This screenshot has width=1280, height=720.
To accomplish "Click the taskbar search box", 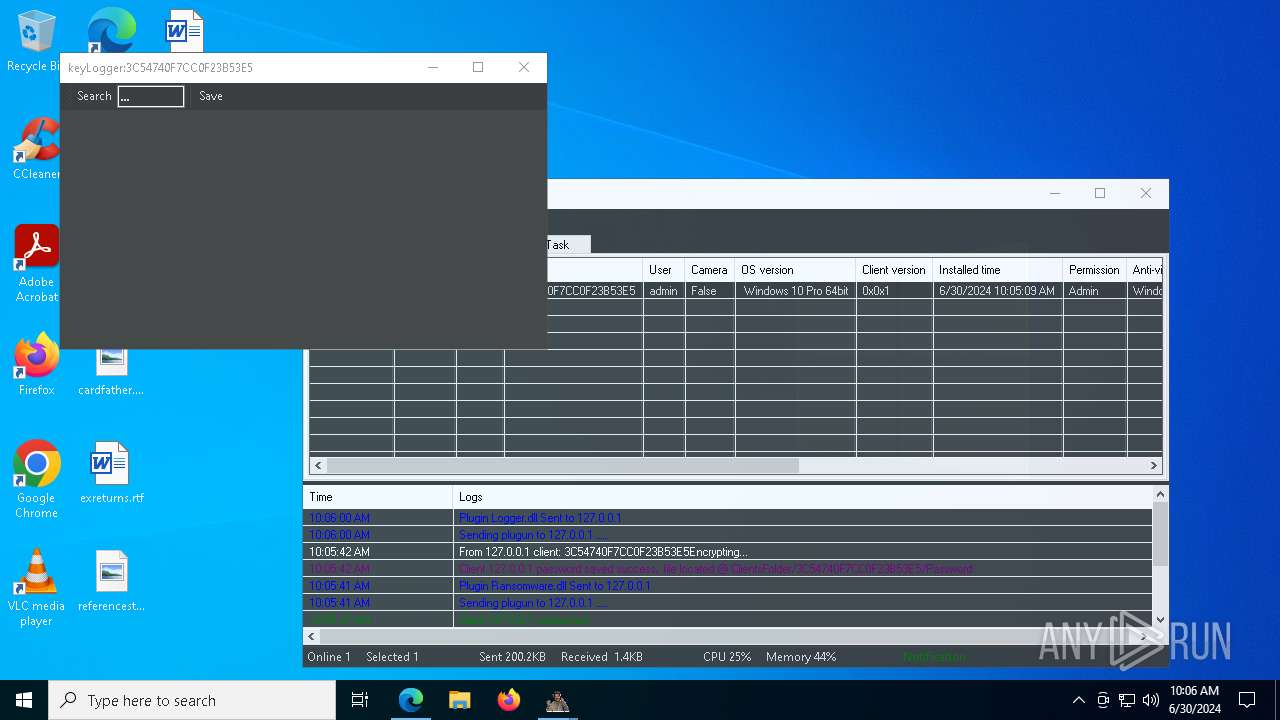I will point(192,700).
